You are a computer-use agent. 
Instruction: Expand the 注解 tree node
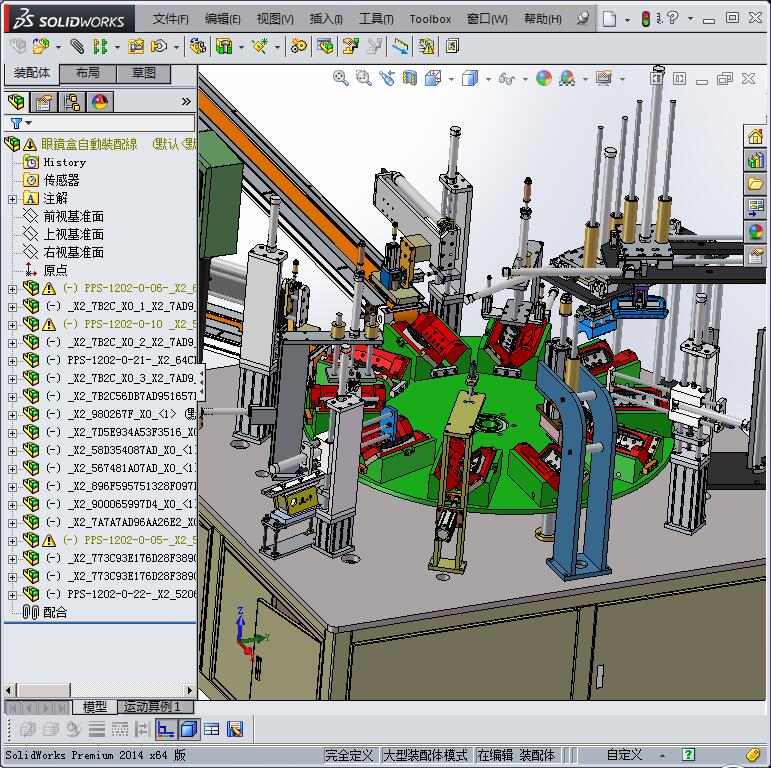click(x=12, y=199)
